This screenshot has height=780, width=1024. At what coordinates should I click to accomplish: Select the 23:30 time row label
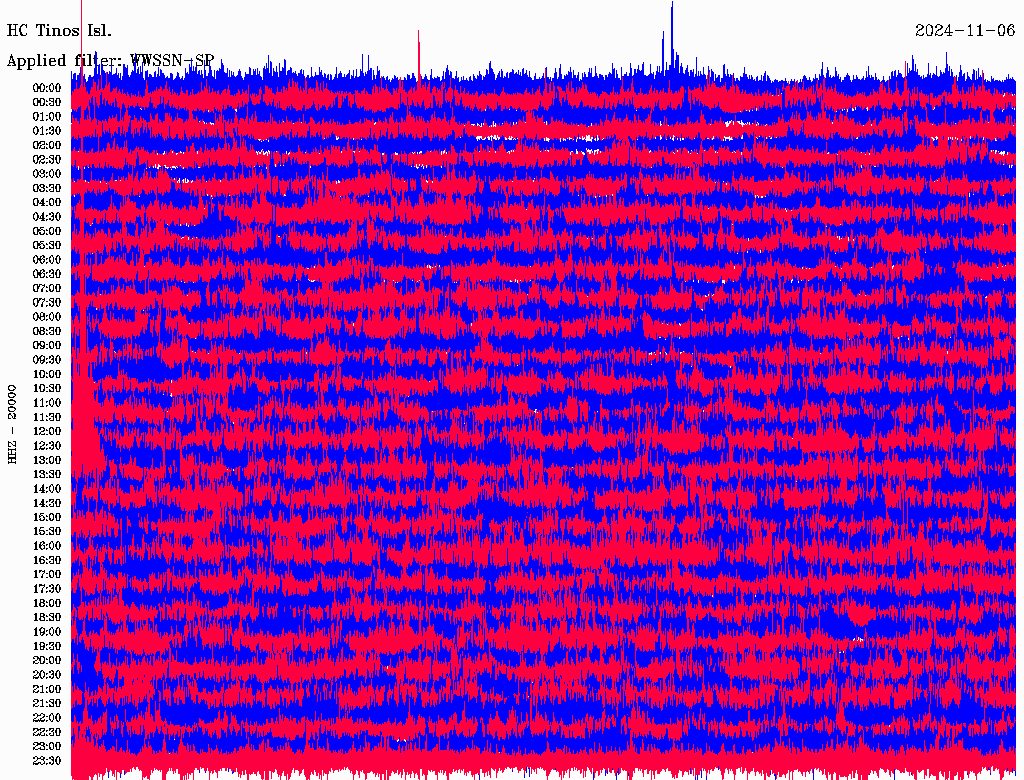pyautogui.click(x=47, y=760)
